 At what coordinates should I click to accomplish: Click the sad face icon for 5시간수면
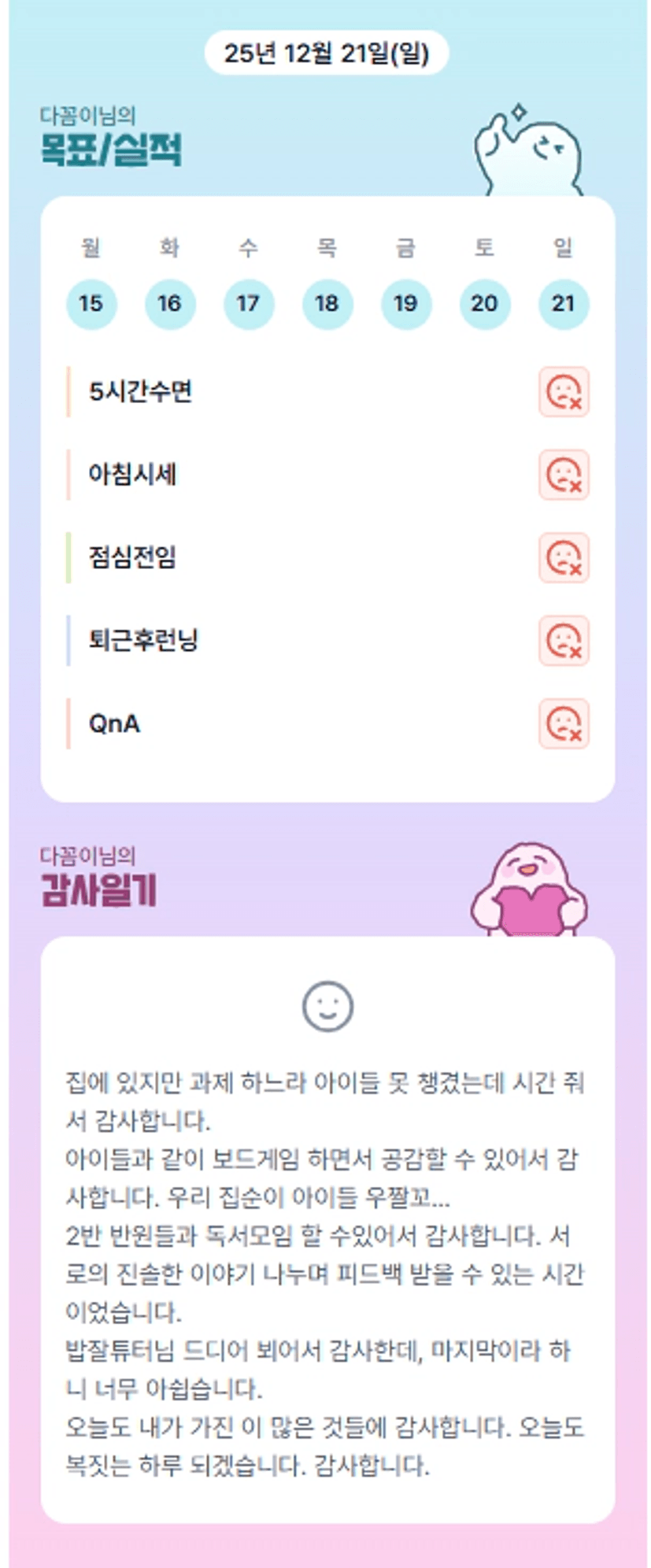pos(564,391)
